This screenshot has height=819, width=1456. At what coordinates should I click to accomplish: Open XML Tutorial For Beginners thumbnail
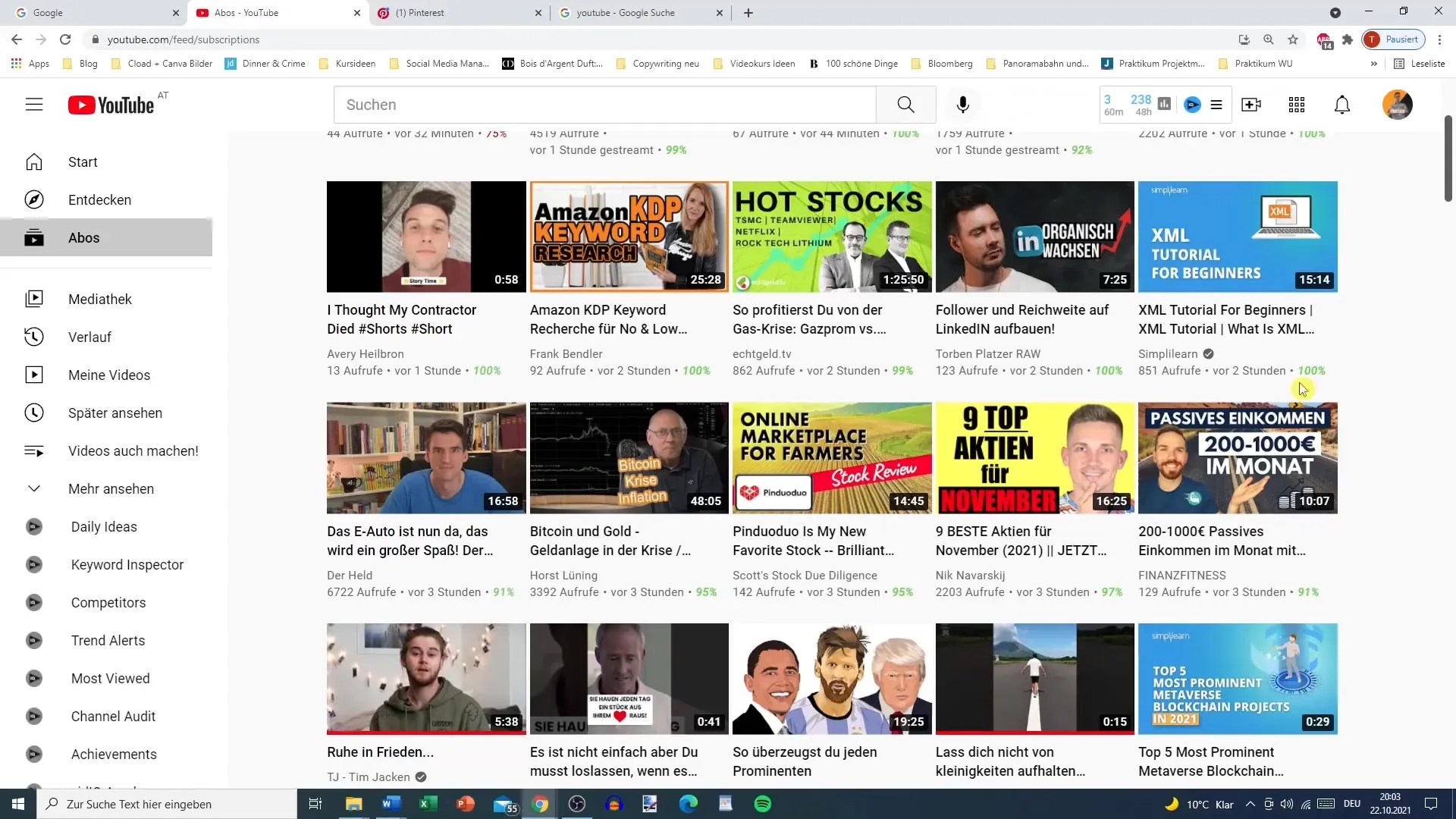1238,237
